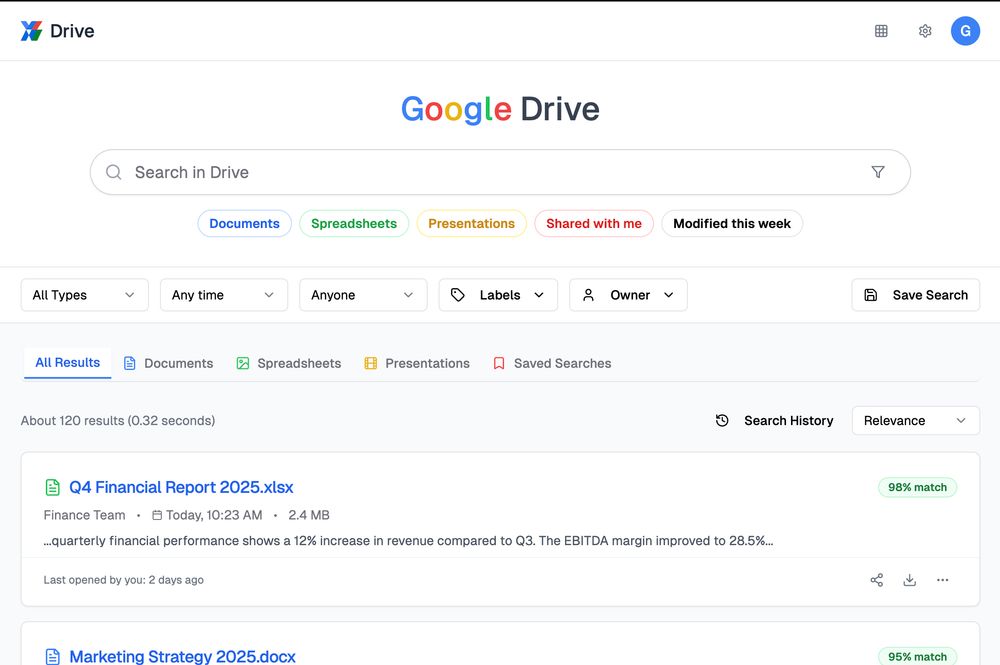Click the magnifier icon in search bar
The height and width of the screenshot is (665, 1000).
tap(114, 172)
